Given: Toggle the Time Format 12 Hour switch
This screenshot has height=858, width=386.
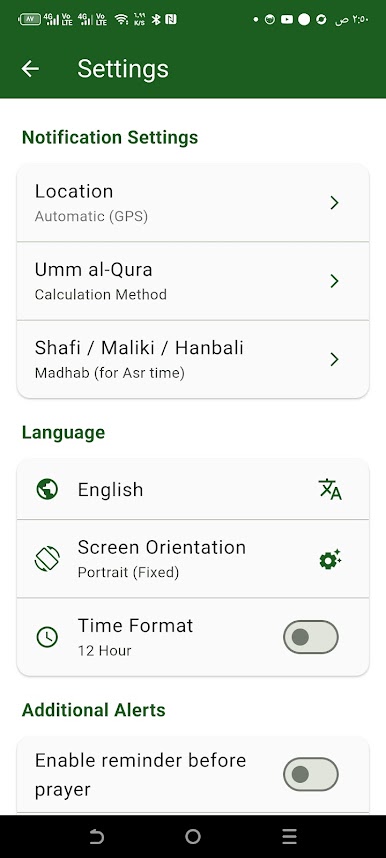Looking at the screenshot, I should coord(310,637).
